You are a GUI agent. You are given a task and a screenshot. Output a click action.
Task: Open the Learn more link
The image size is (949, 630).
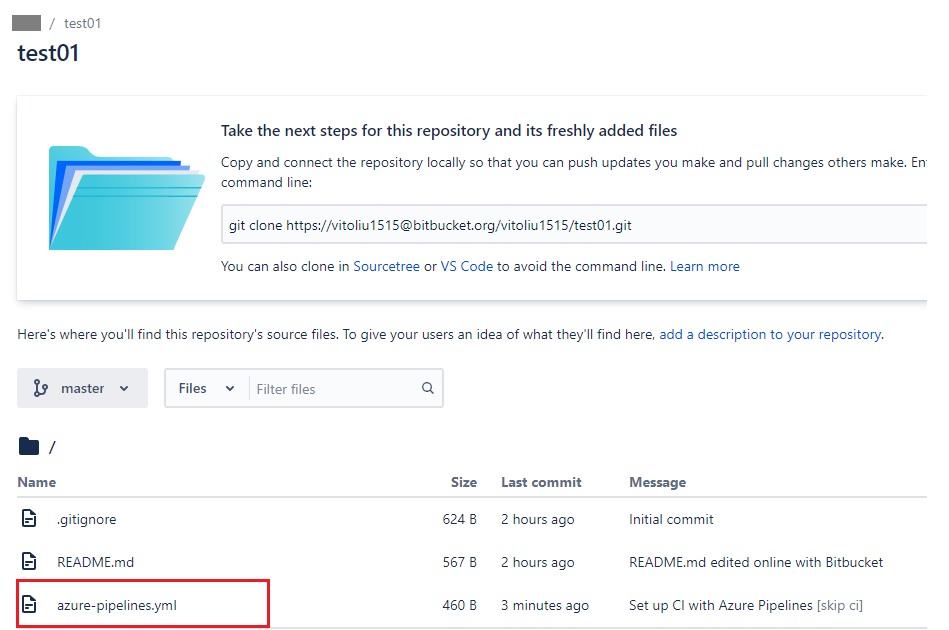pyautogui.click(x=705, y=266)
